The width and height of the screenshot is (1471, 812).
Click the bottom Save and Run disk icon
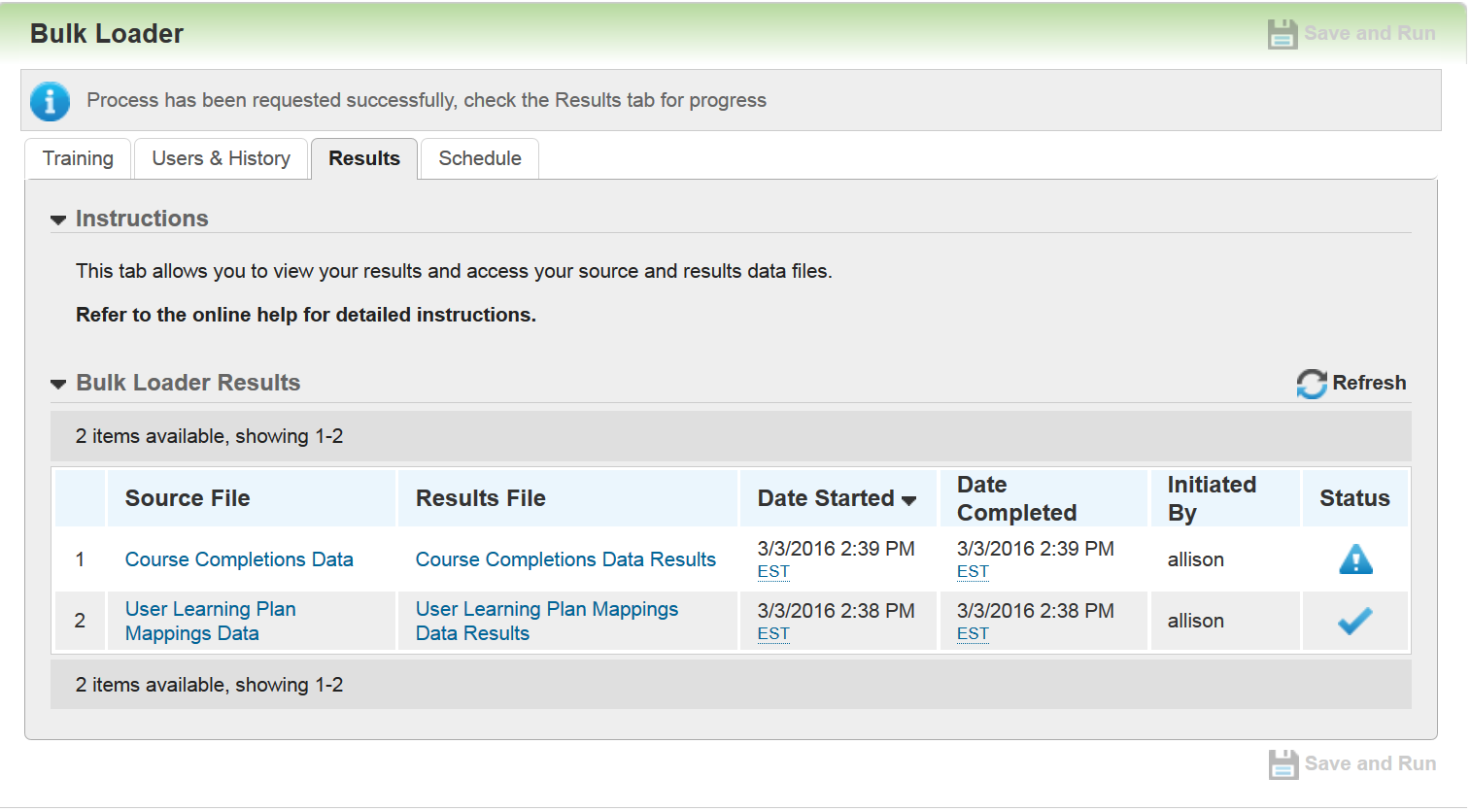click(x=1282, y=763)
